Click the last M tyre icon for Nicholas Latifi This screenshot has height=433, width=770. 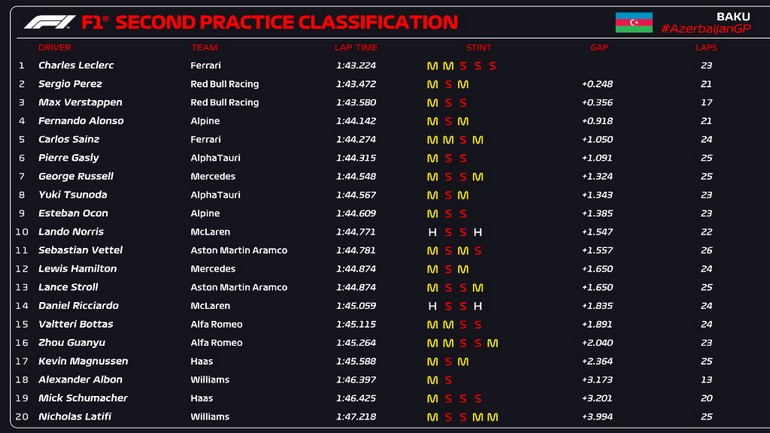(493, 417)
